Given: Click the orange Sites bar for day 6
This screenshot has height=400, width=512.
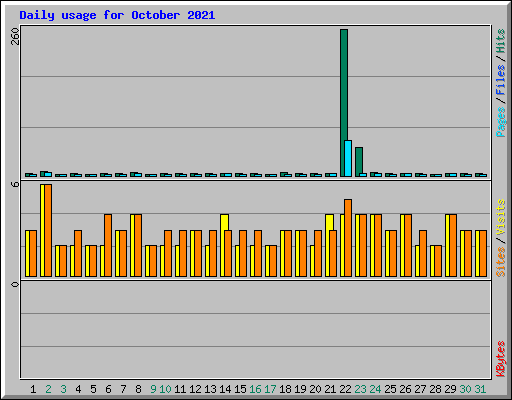Looking at the screenshot, I should tap(108, 245).
